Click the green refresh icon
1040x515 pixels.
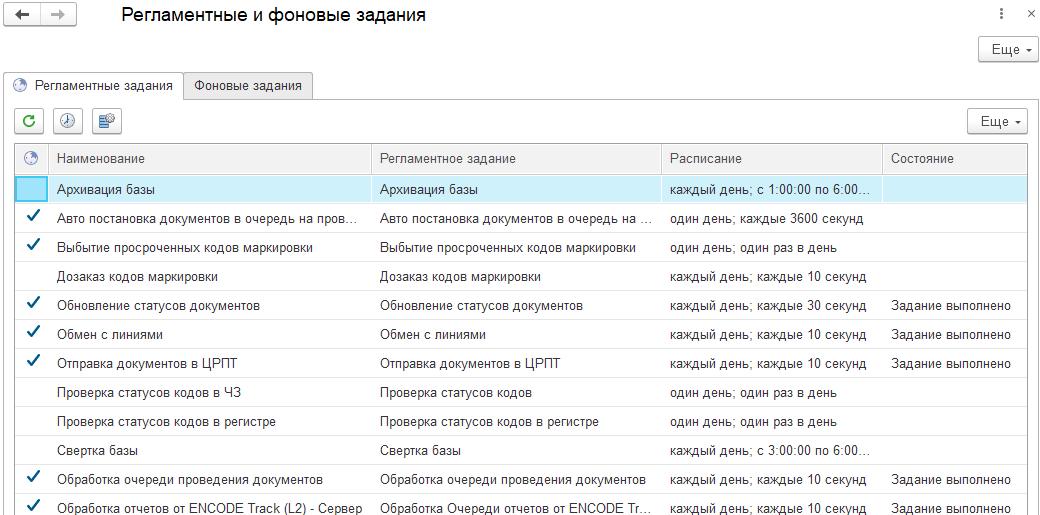29,121
